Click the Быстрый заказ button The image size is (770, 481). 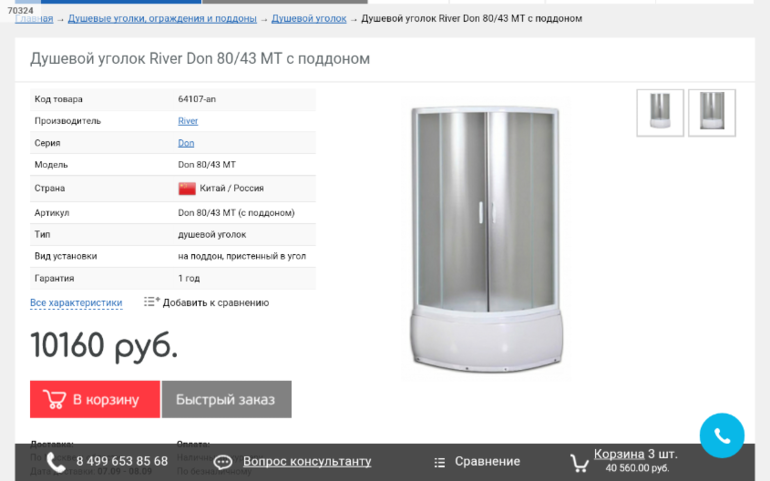tap(226, 399)
